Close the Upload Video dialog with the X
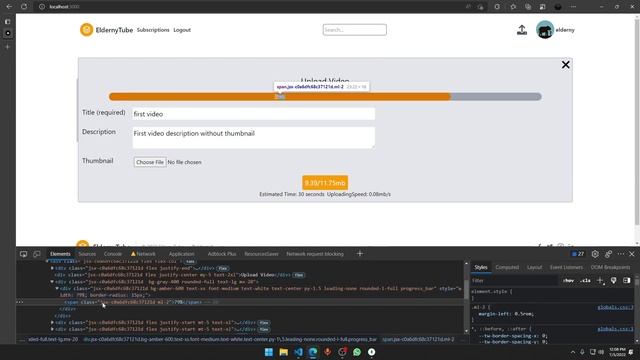The height and width of the screenshot is (360, 640). click(x=565, y=64)
